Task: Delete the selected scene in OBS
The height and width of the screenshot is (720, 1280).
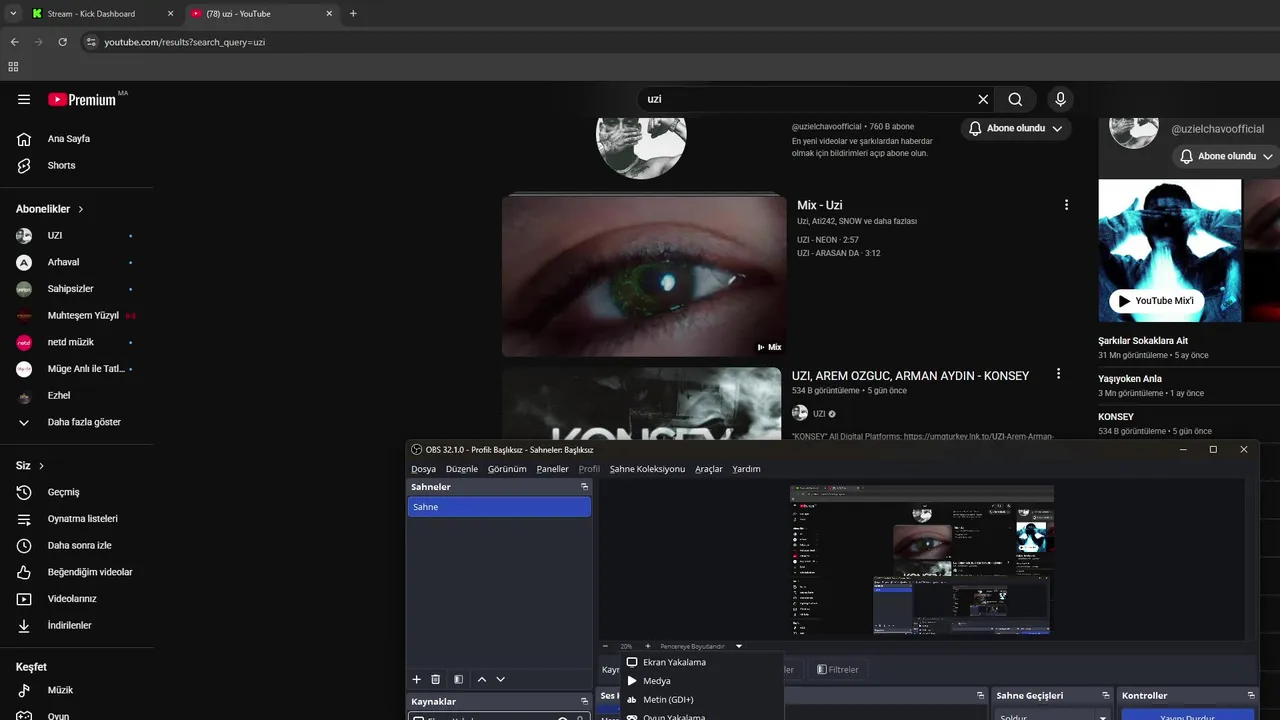Action: pyautogui.click(x=436, y=679)
